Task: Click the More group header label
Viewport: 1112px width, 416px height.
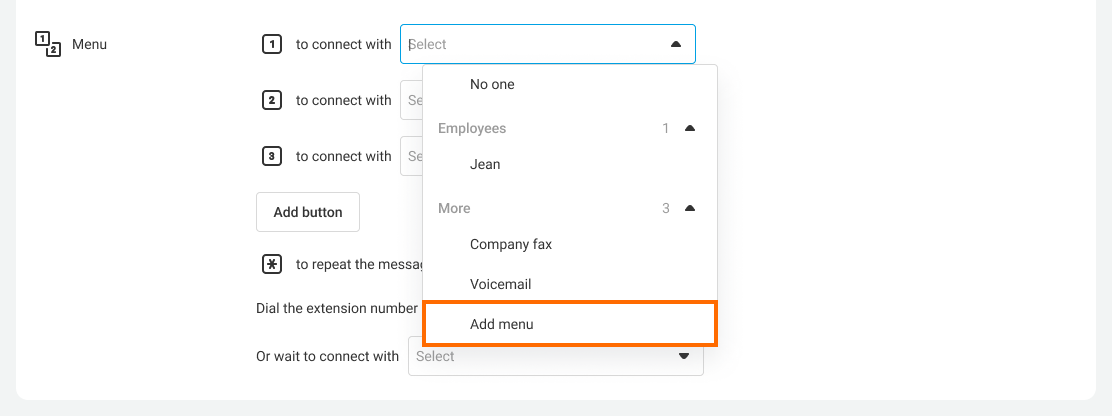Action: click(454, 208)
